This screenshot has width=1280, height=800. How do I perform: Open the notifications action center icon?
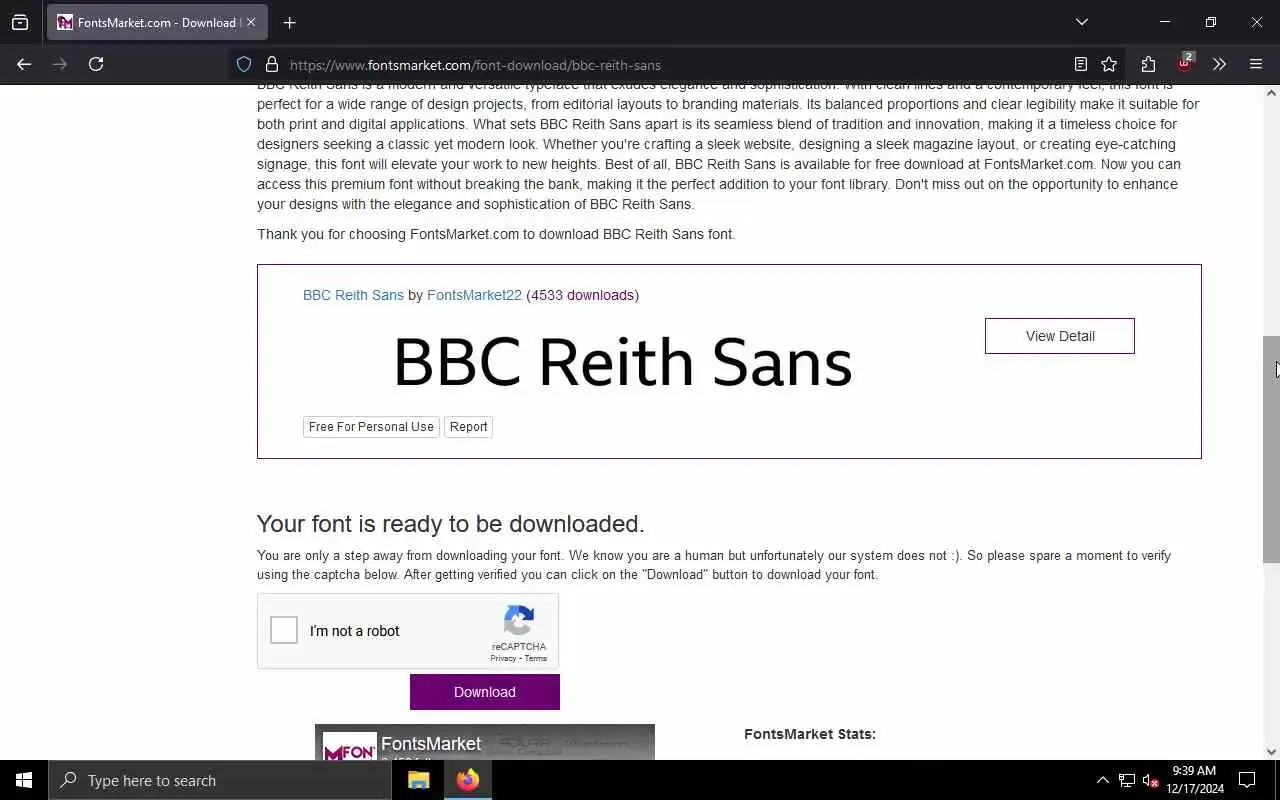[1247, 780]
